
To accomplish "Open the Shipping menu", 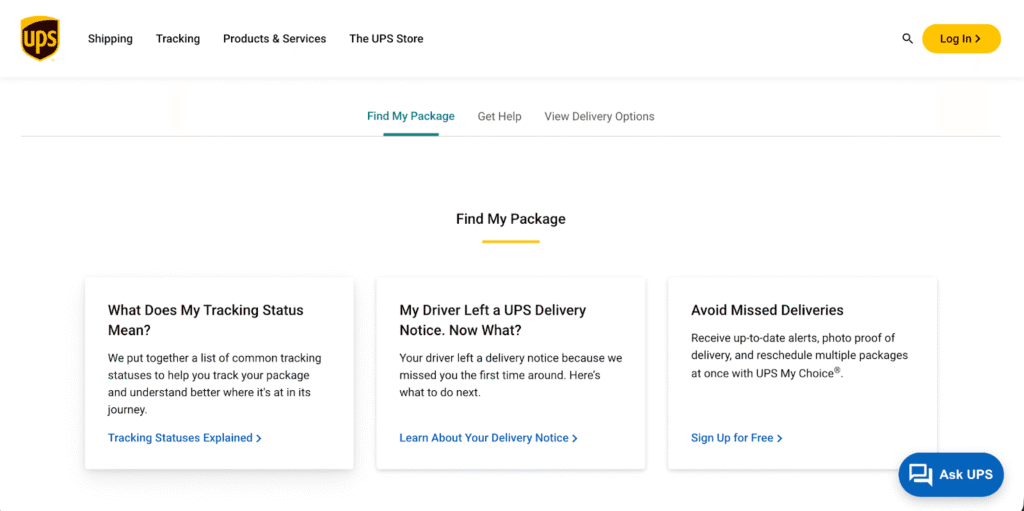I will click(110, 39).
